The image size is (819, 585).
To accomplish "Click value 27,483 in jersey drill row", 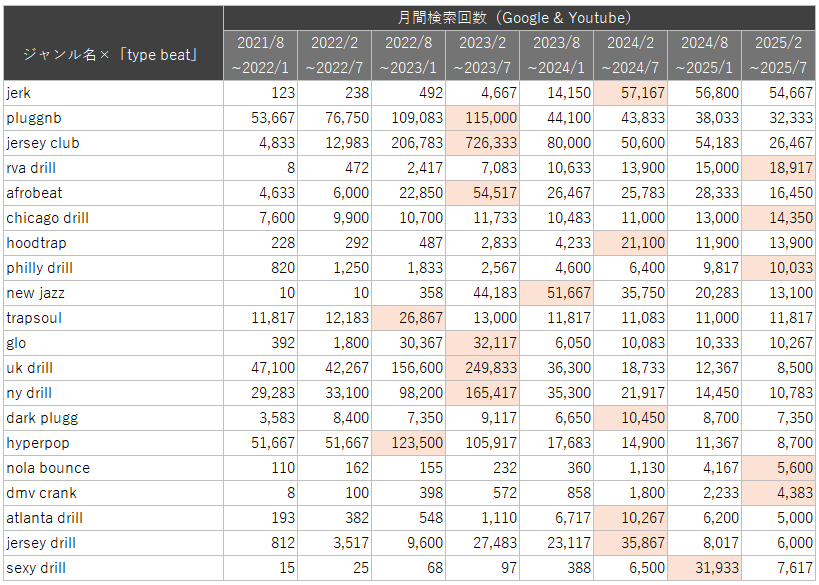I will pos(483,543).
